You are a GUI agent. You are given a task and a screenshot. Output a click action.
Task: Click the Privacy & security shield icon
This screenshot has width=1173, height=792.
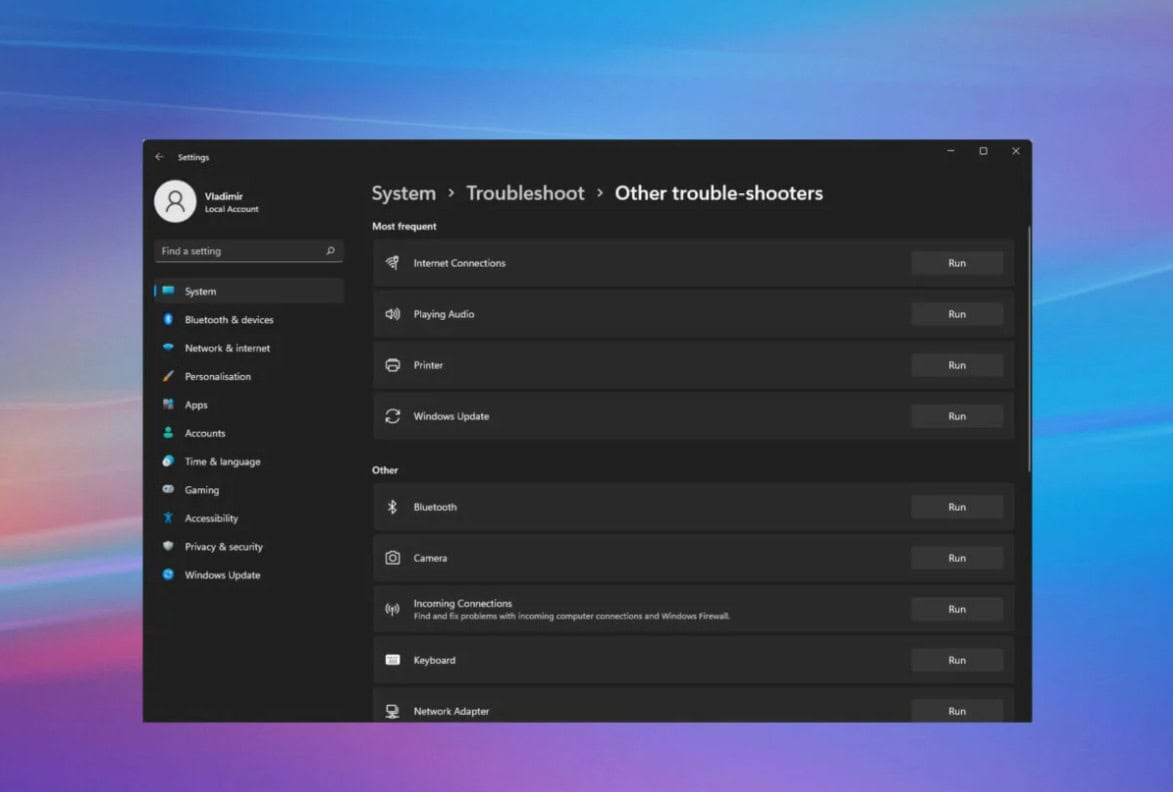pos(168,547)
